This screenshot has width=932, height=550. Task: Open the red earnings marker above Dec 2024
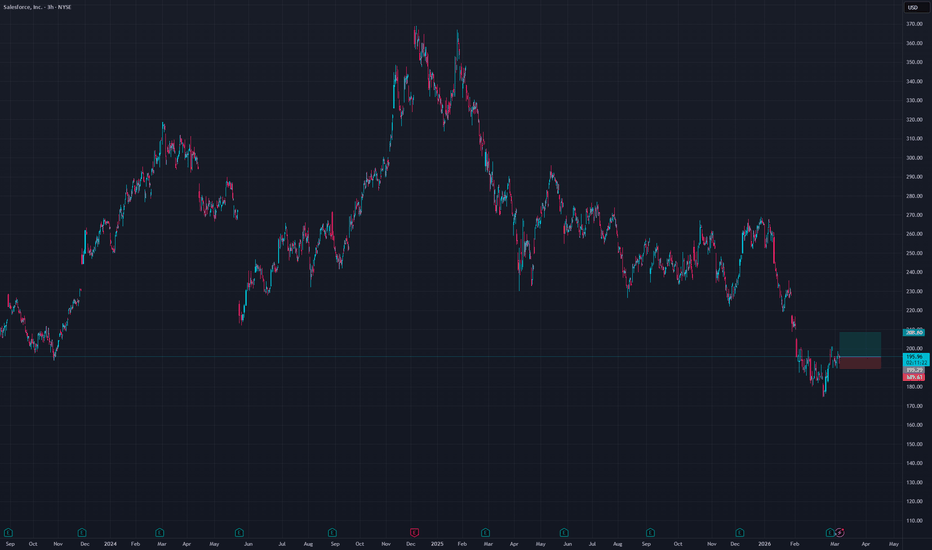tap(414, 532)
